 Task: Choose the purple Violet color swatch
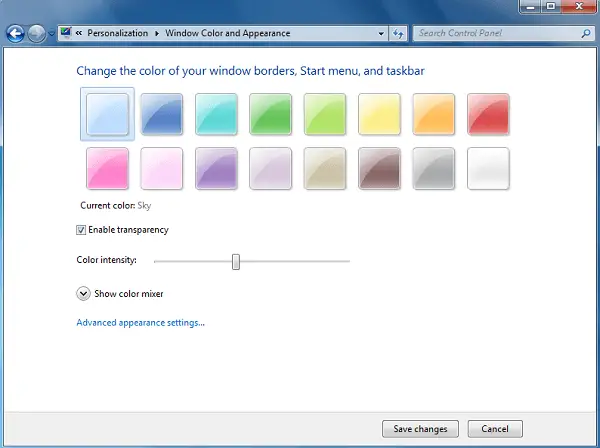pos(216,168)
